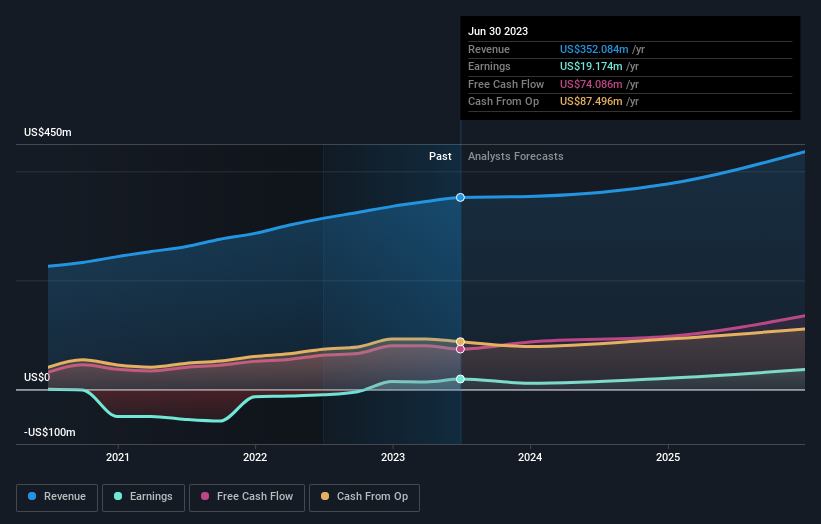Click the pink Free Cash Flow legend dot
This screenshot has height=524, width=821.
click(x=205, y=496)
